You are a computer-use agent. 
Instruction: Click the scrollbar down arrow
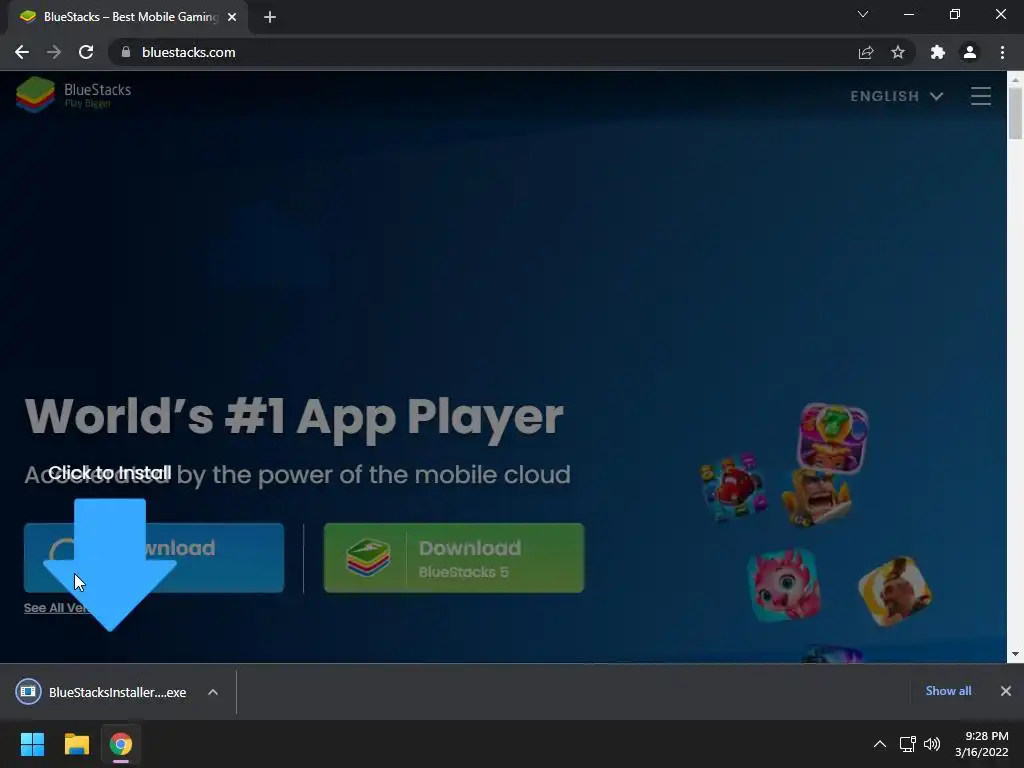1015,654
